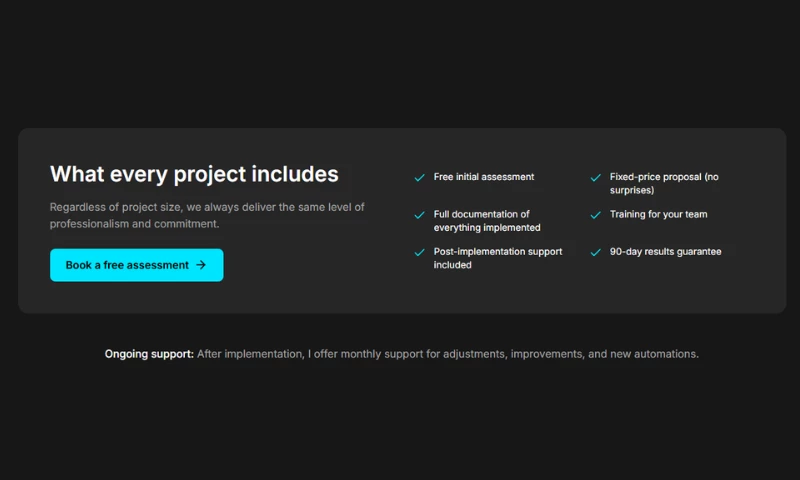
Task: Click the checkmark beside Training for your team
Action: tap(596, 215)
